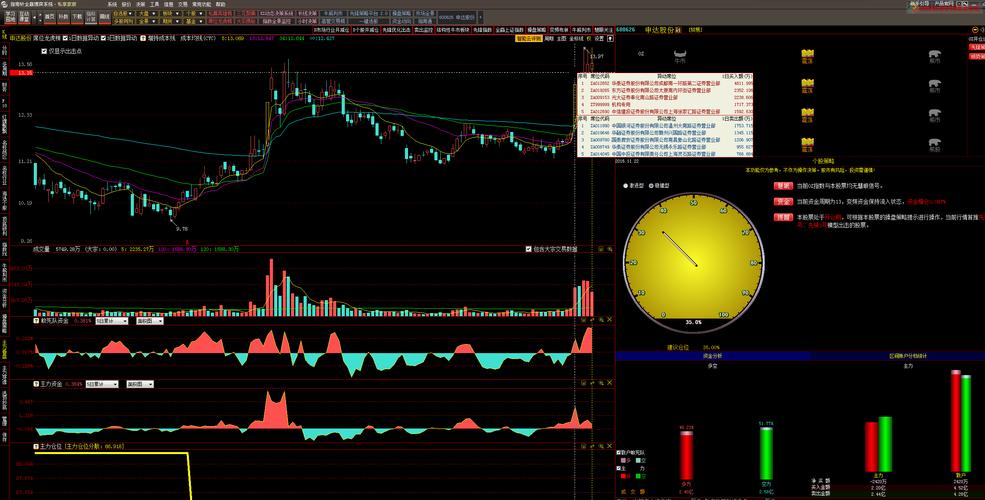Toggle the 1日数据异动 checkbox

pyautogui.click(x=65, y=38)
